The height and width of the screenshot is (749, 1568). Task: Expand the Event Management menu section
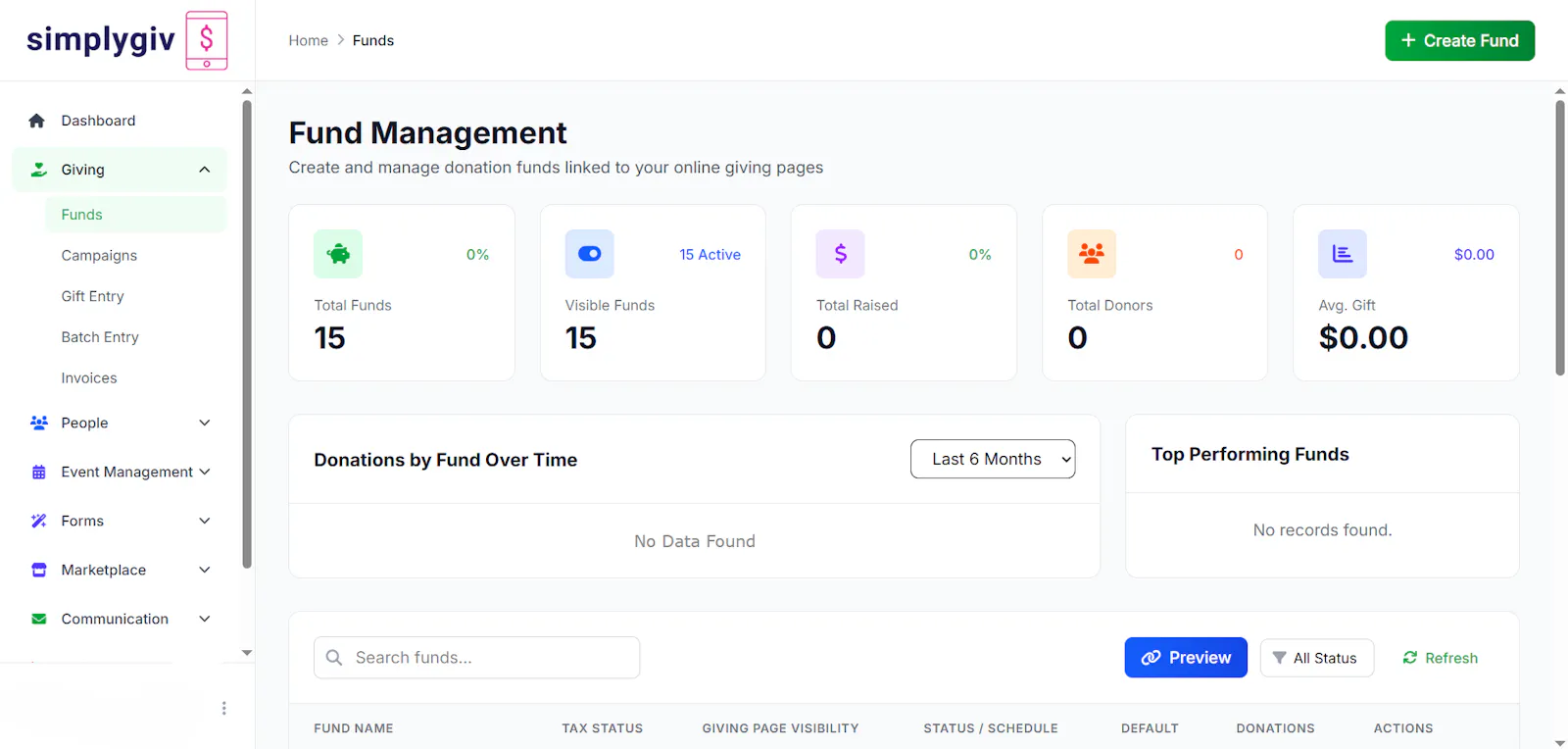point(204,472)
